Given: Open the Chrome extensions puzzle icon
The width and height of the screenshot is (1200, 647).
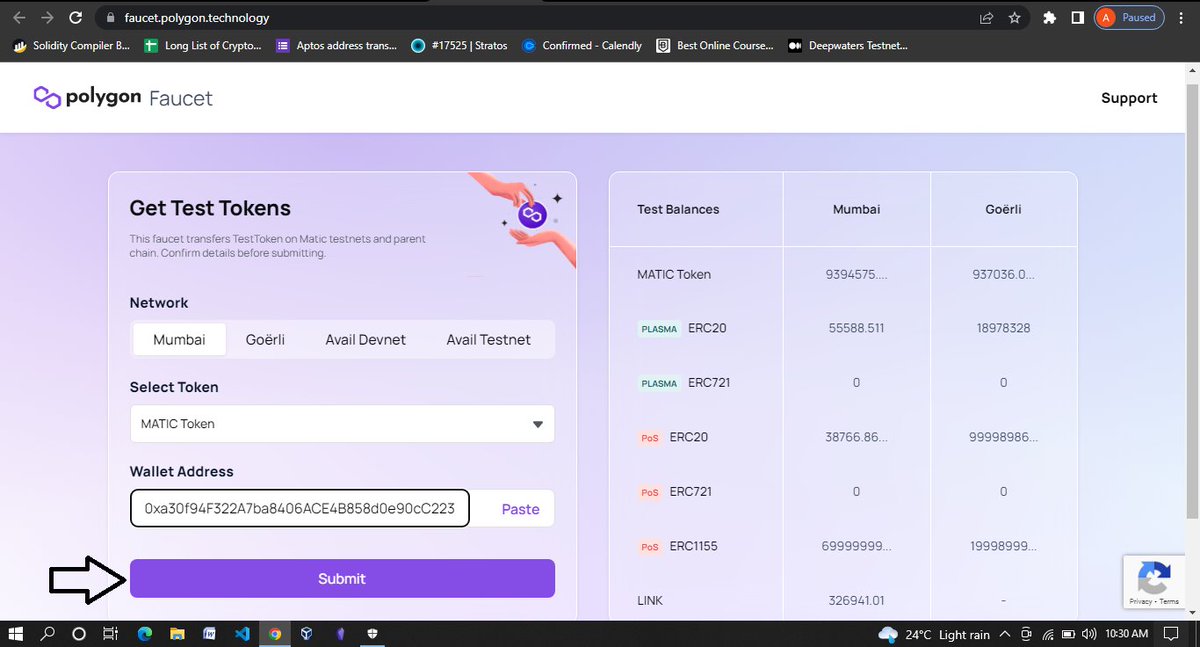Looking at the screenshot, I should point(1049,18).
